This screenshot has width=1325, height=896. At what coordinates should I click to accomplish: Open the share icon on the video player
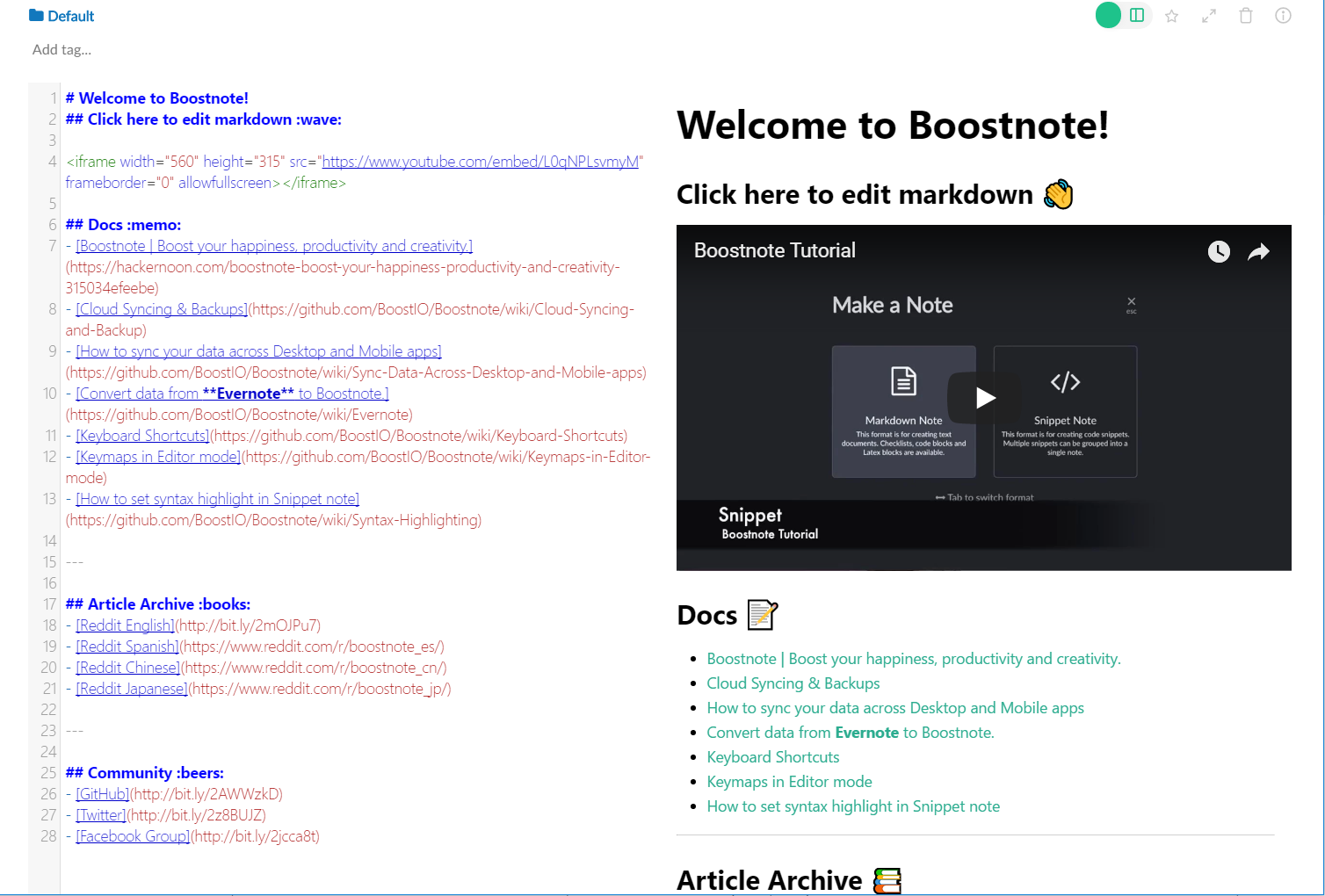tap(1258, 251)
